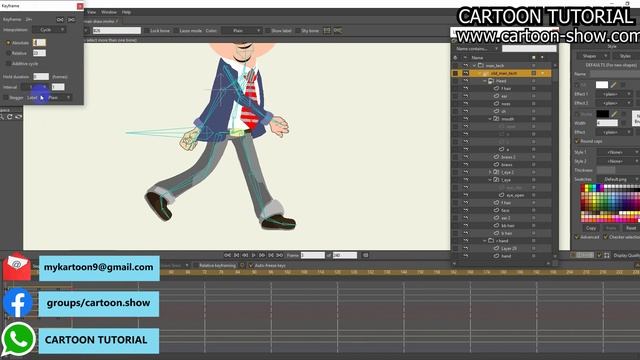Open the Help menu
Image resolution: width=640 pixels, height=360 pixels.
pyautogui.click(x=127, y=12)
